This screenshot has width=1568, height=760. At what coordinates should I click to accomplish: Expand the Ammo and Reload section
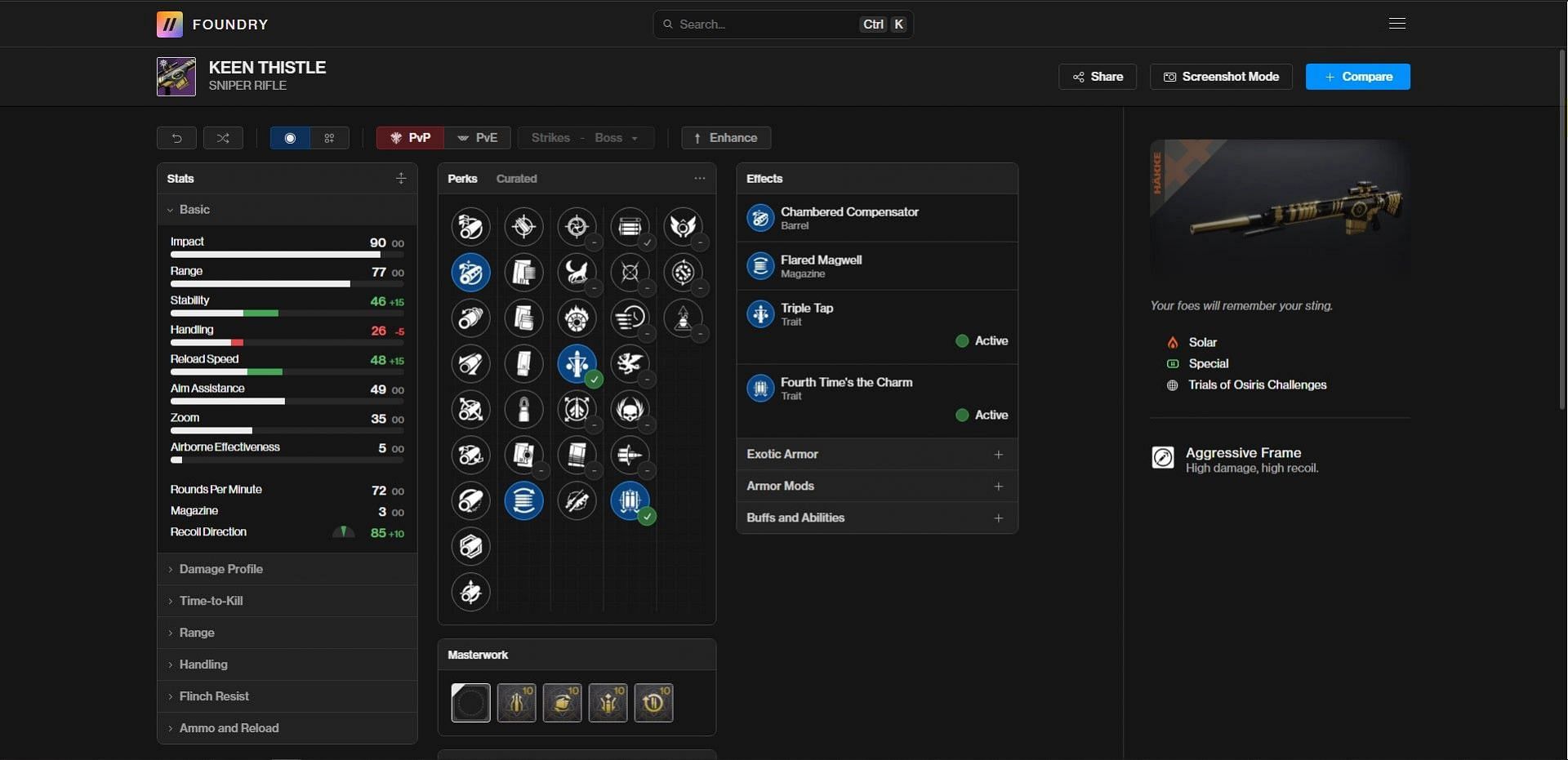tap(287, 728)
